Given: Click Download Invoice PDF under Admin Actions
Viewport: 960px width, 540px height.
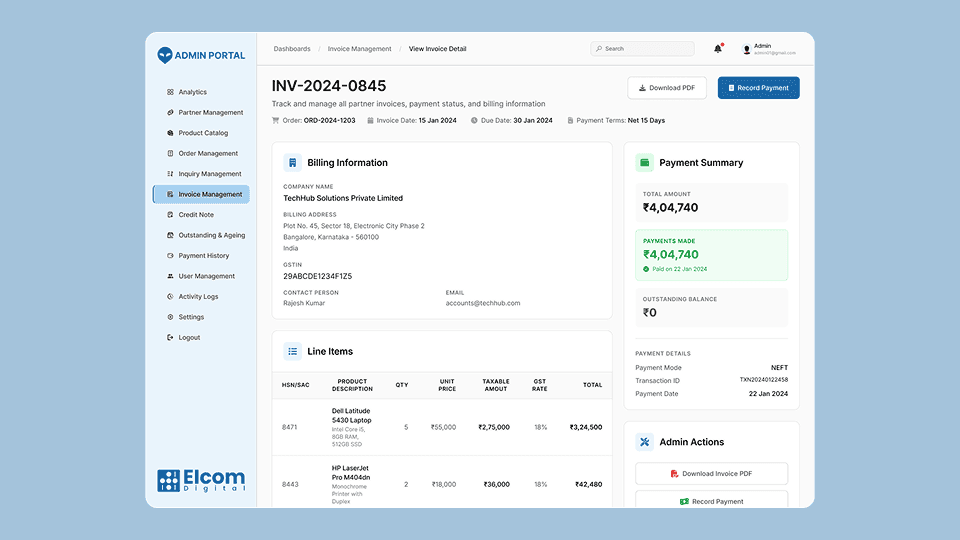Looking at the screenshot, I should coord(711,474).
